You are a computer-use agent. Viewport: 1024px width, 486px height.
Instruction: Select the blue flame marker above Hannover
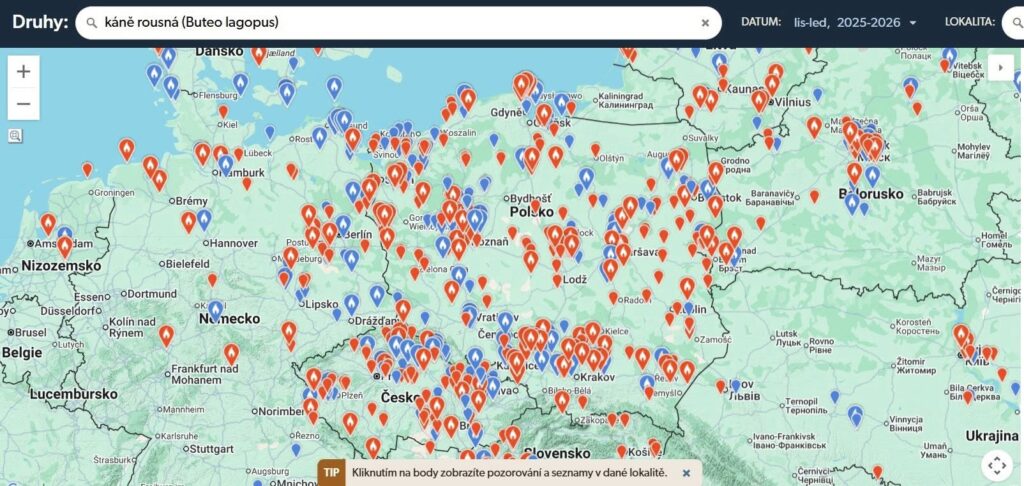[204, 219]
